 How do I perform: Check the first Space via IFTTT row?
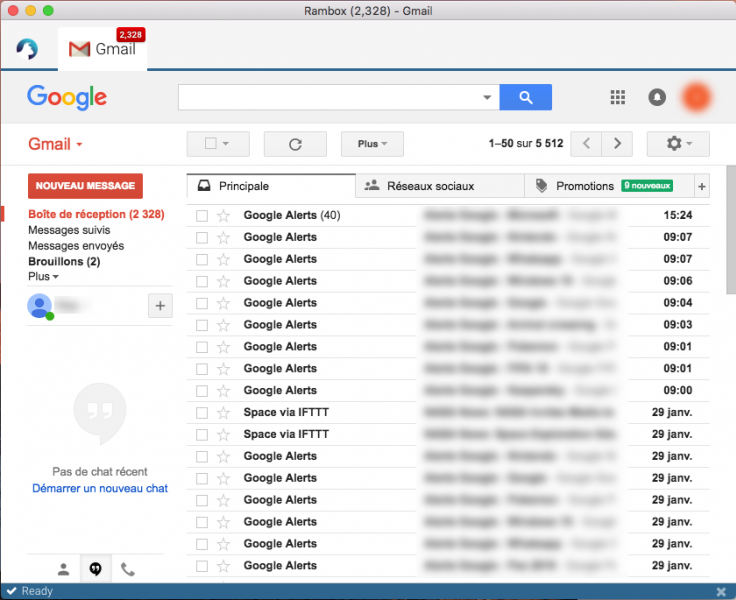(202, 413)
